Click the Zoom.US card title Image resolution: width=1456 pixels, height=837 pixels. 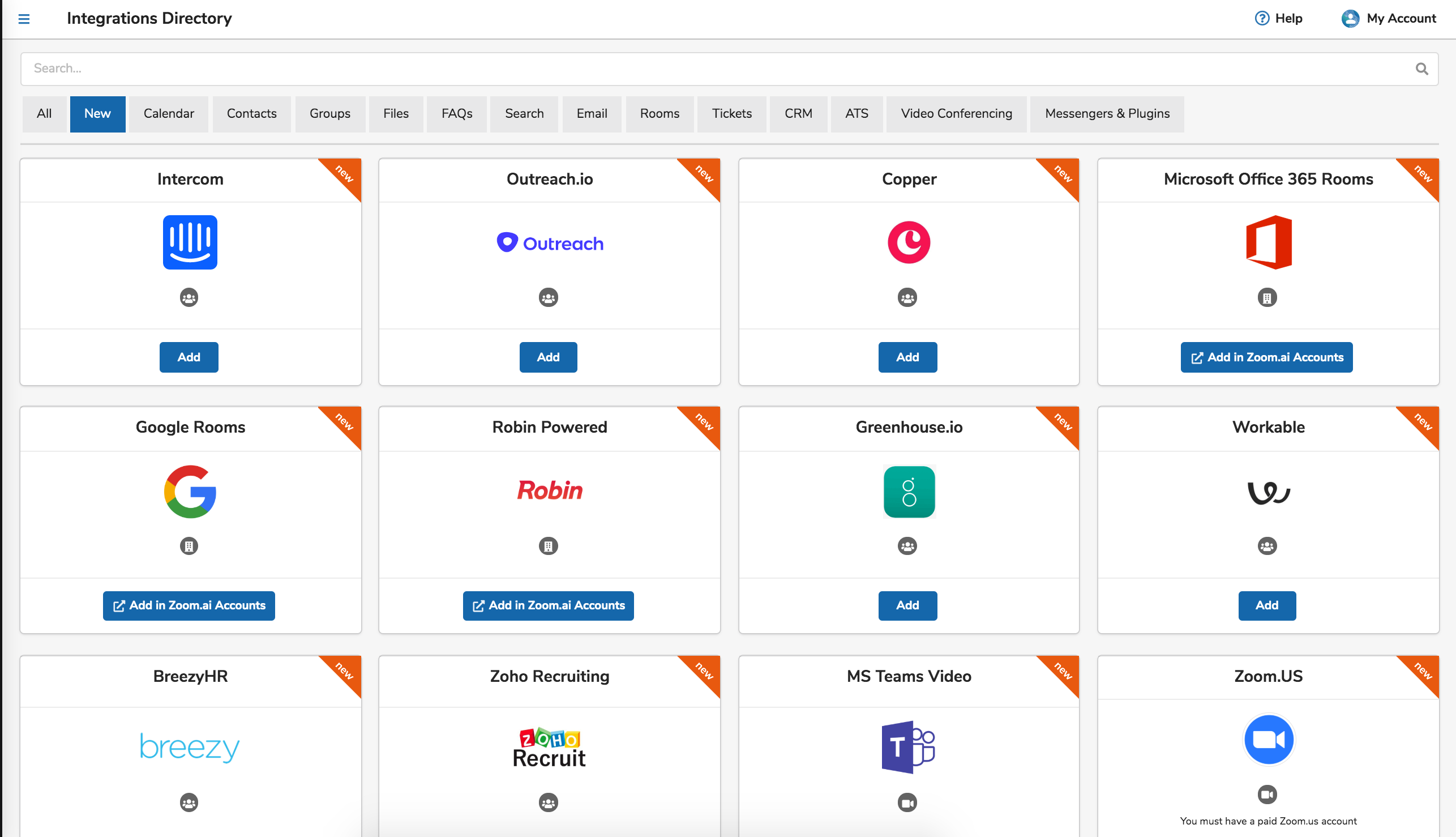coord(1268,676)
